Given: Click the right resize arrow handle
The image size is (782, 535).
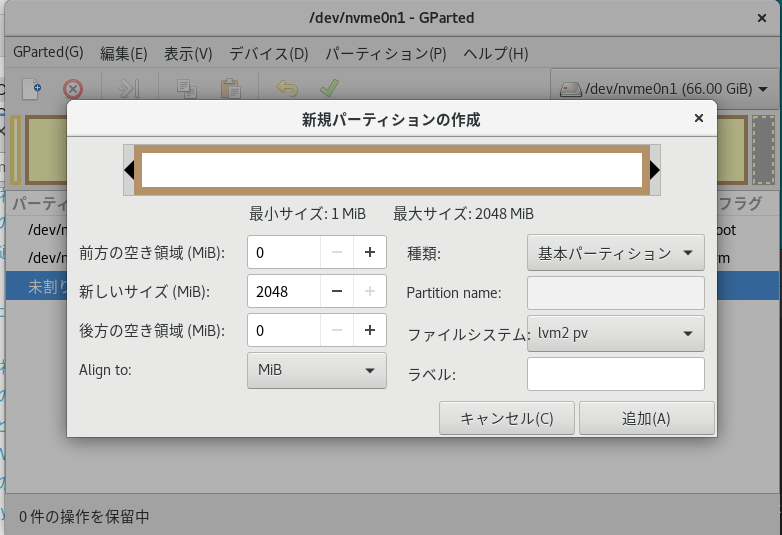Looking at the screenshot, I should tap(655, 170).
